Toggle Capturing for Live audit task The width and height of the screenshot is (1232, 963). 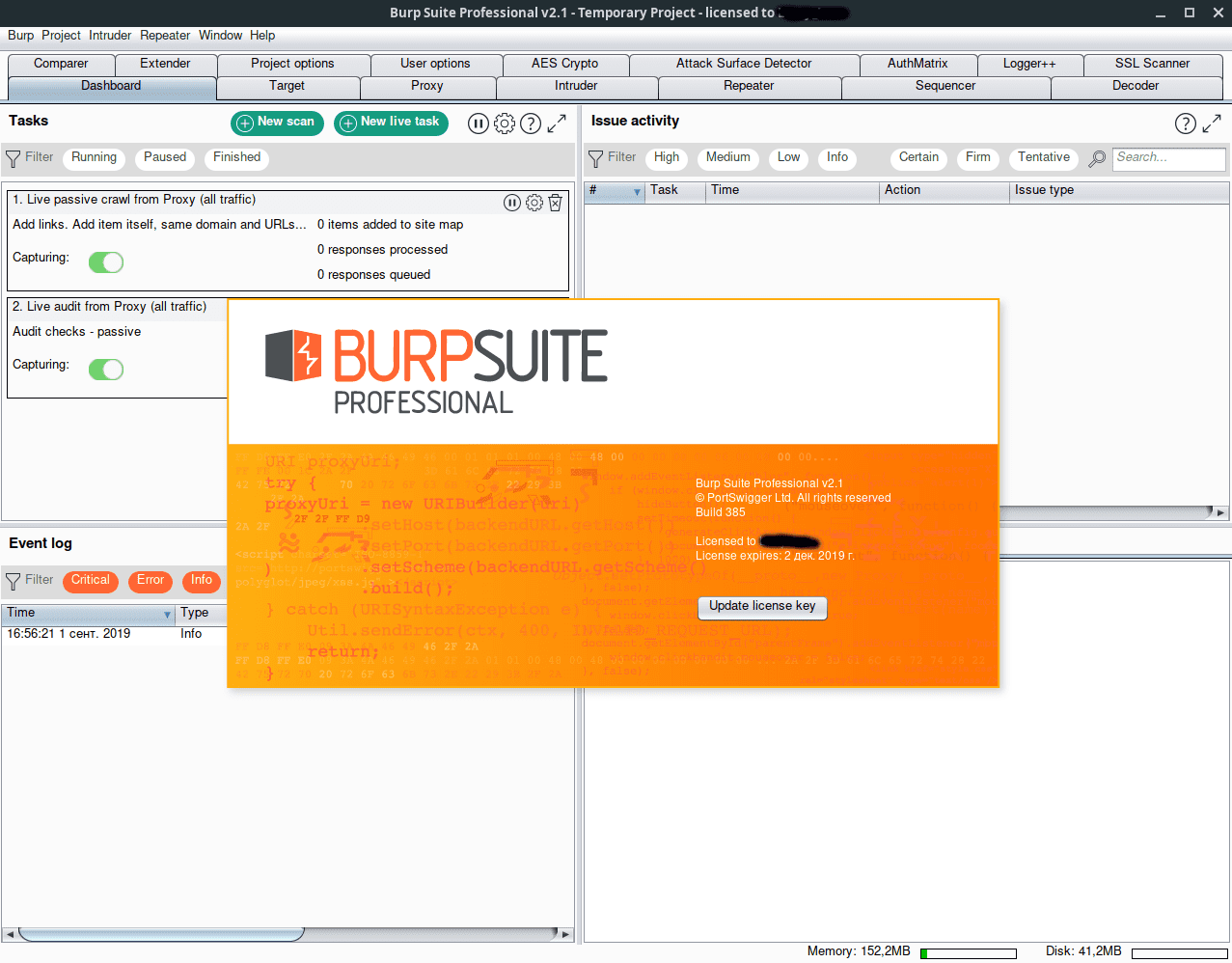106,370
